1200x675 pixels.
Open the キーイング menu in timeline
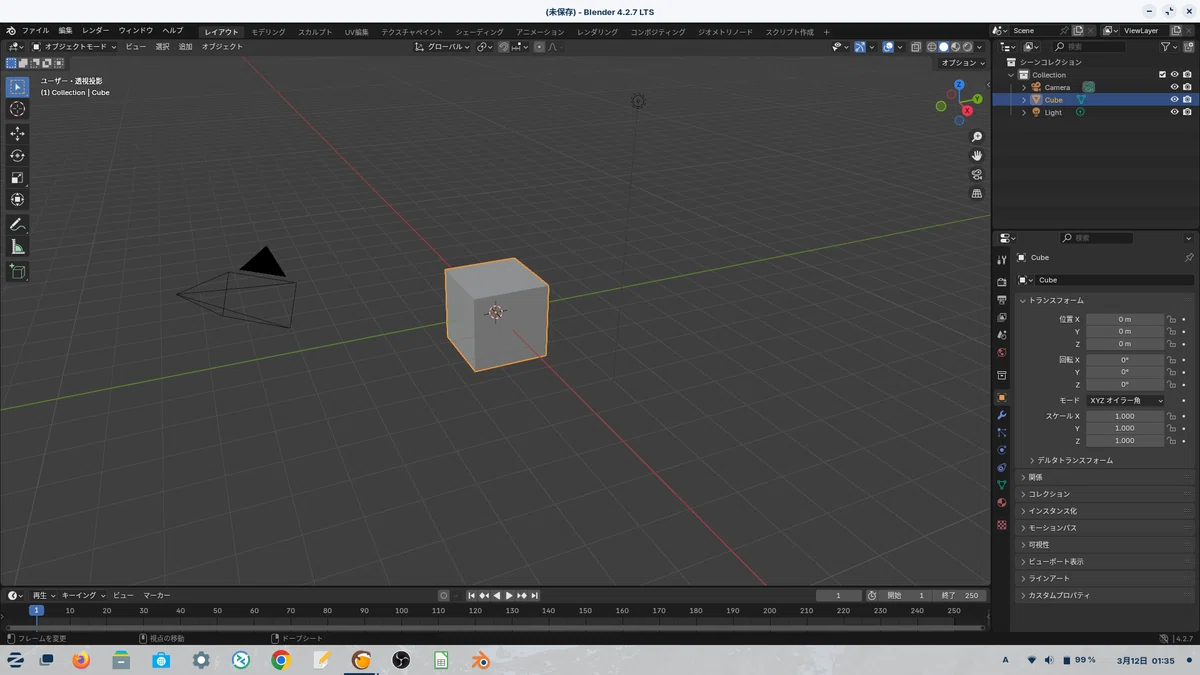82,595
